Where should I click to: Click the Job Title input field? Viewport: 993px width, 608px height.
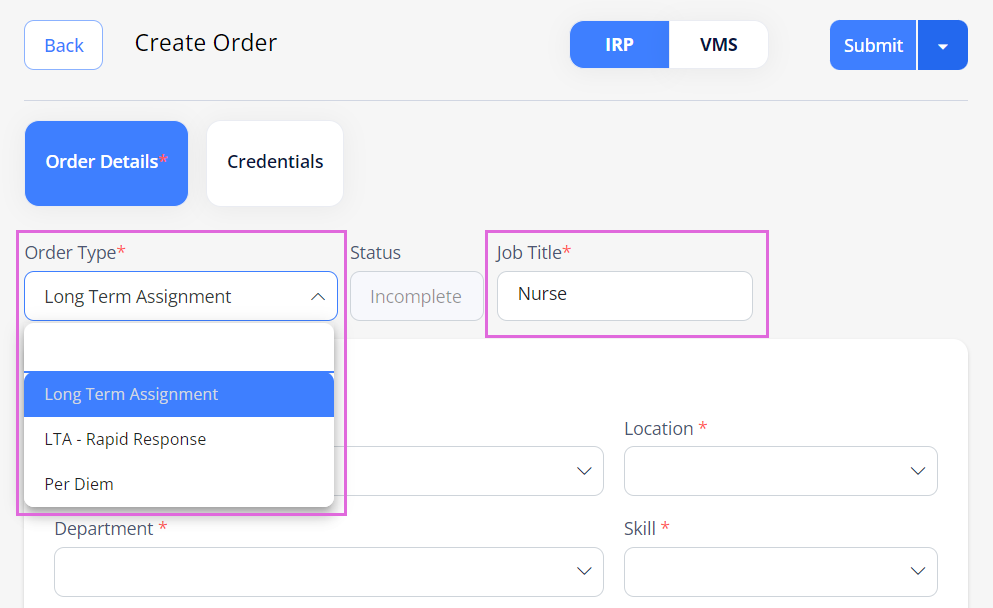point(624,296)
